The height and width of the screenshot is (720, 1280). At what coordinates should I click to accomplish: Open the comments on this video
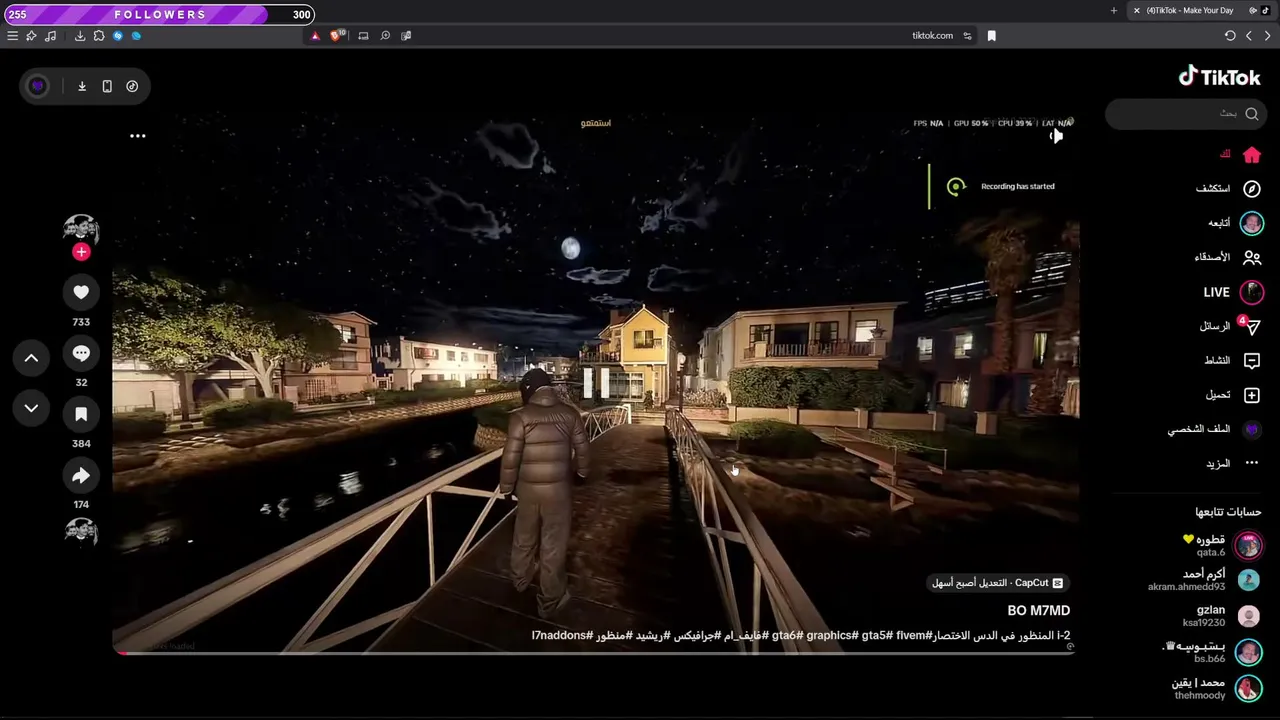click(x=81, y=353)
